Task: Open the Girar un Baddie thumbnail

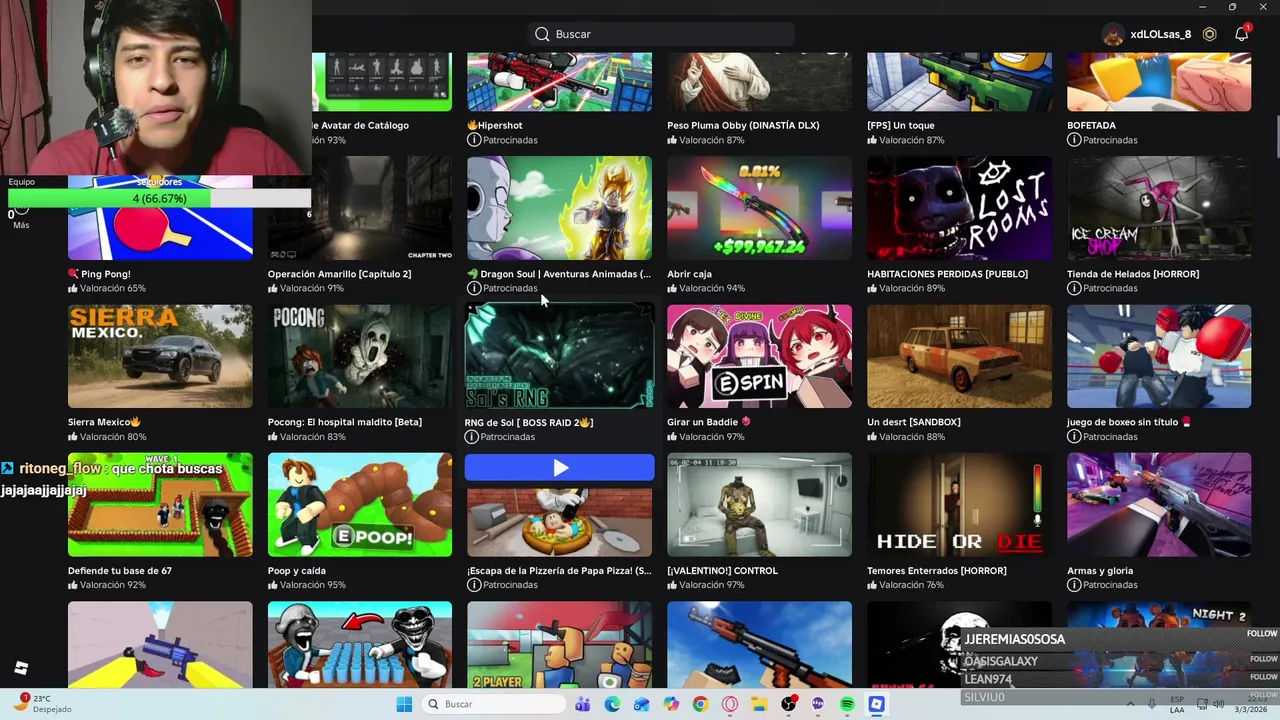Action: pyautogui.click(x=760, y=356)
